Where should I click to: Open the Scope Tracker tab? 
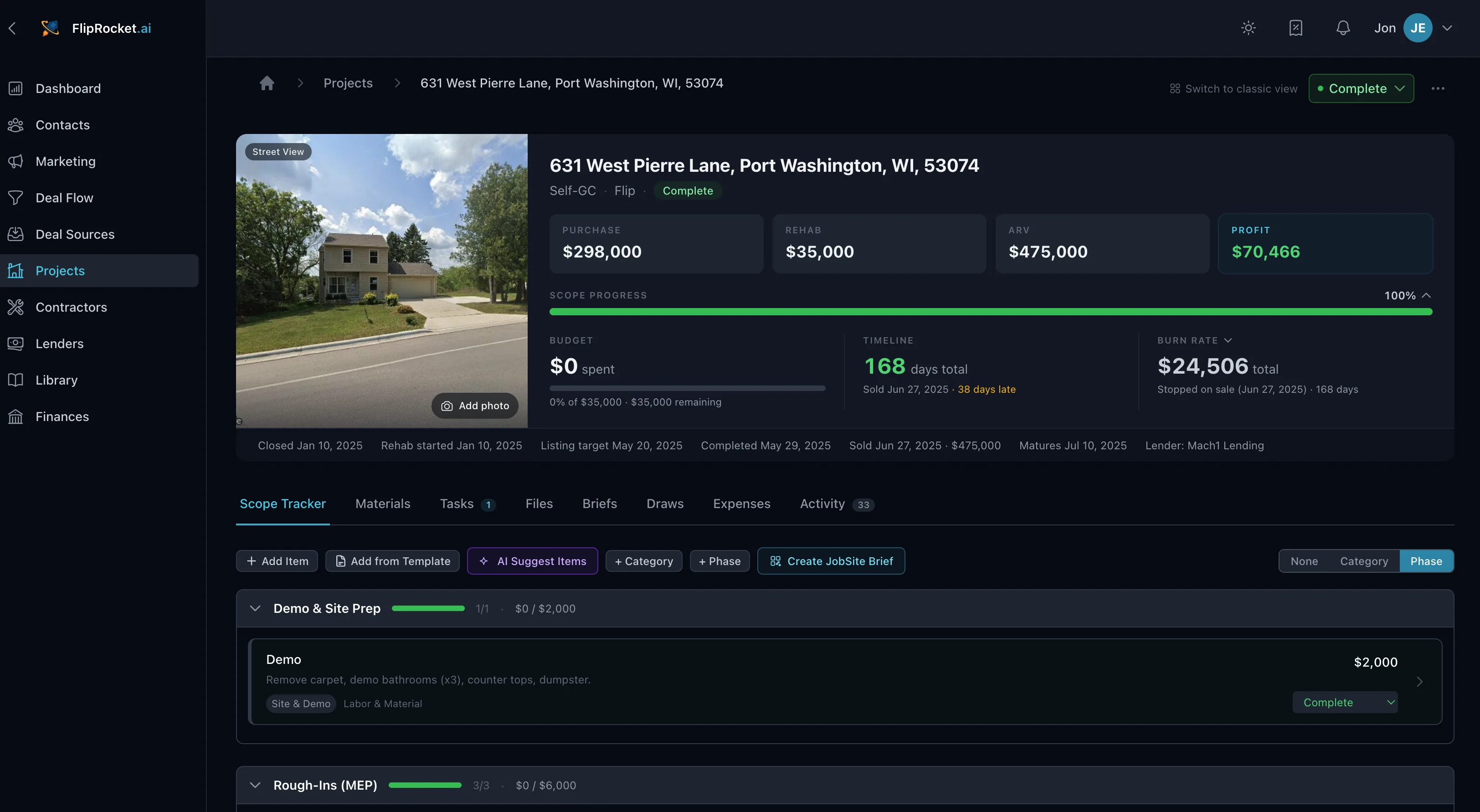[282, 504]
